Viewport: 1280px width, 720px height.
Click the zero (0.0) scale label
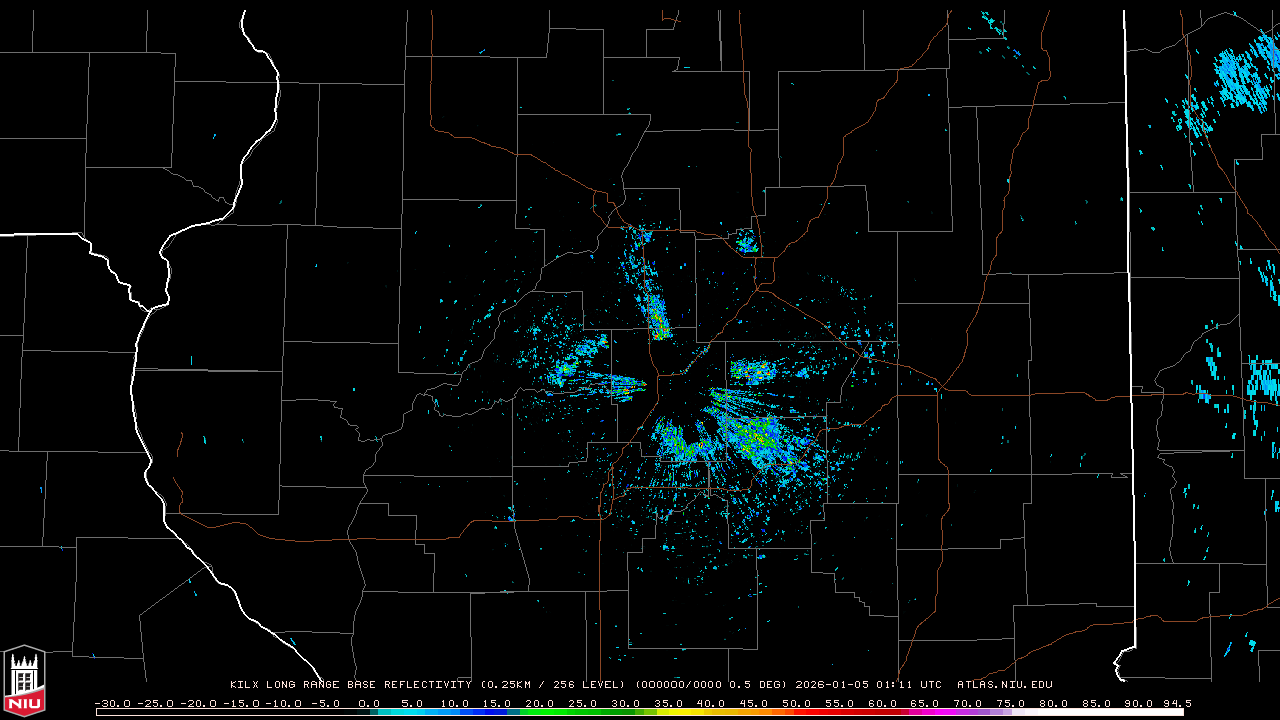coord(369,703)
